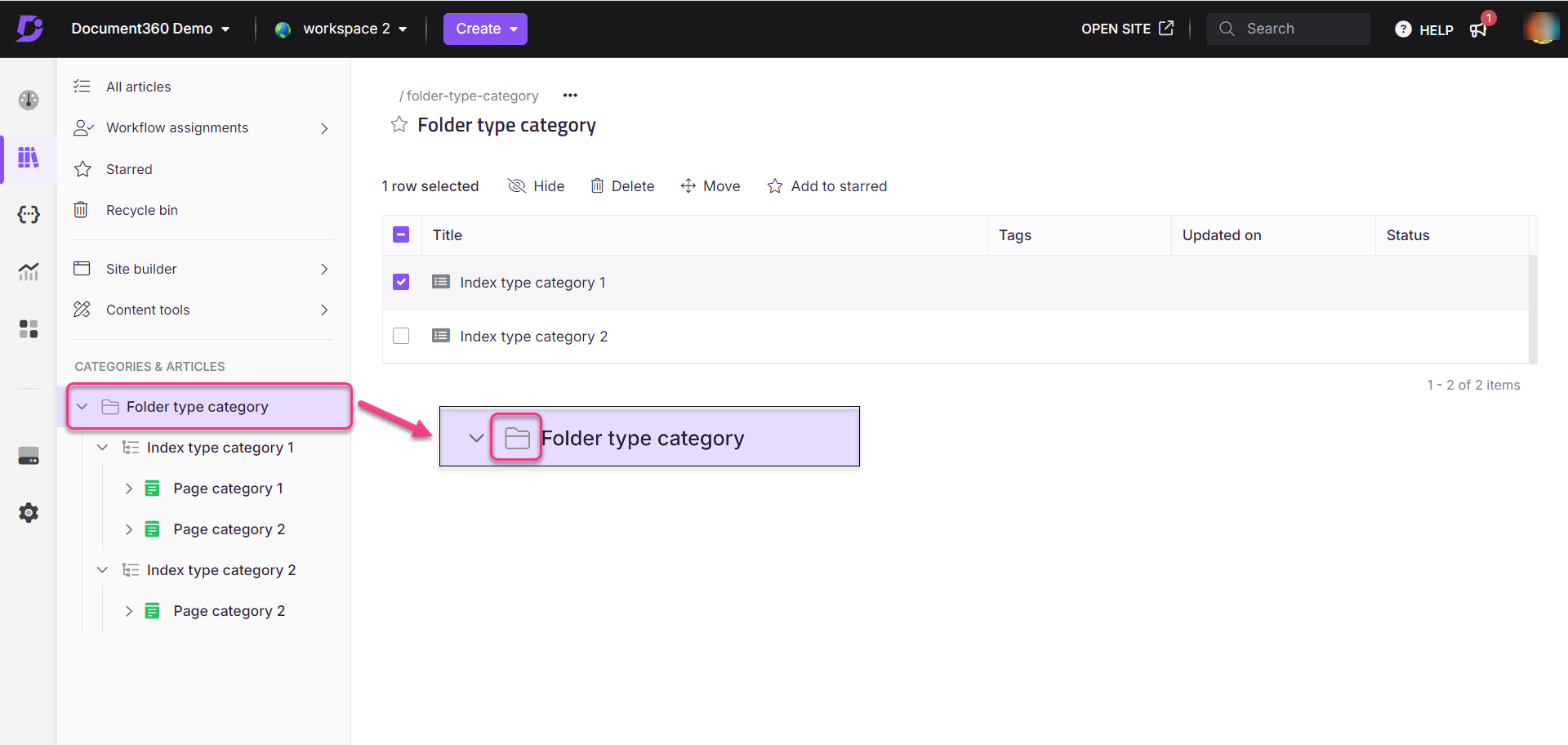Open the API documentation braces icon
The height and width of the screenshot is (745, 1568).
(x=29, y=215)
